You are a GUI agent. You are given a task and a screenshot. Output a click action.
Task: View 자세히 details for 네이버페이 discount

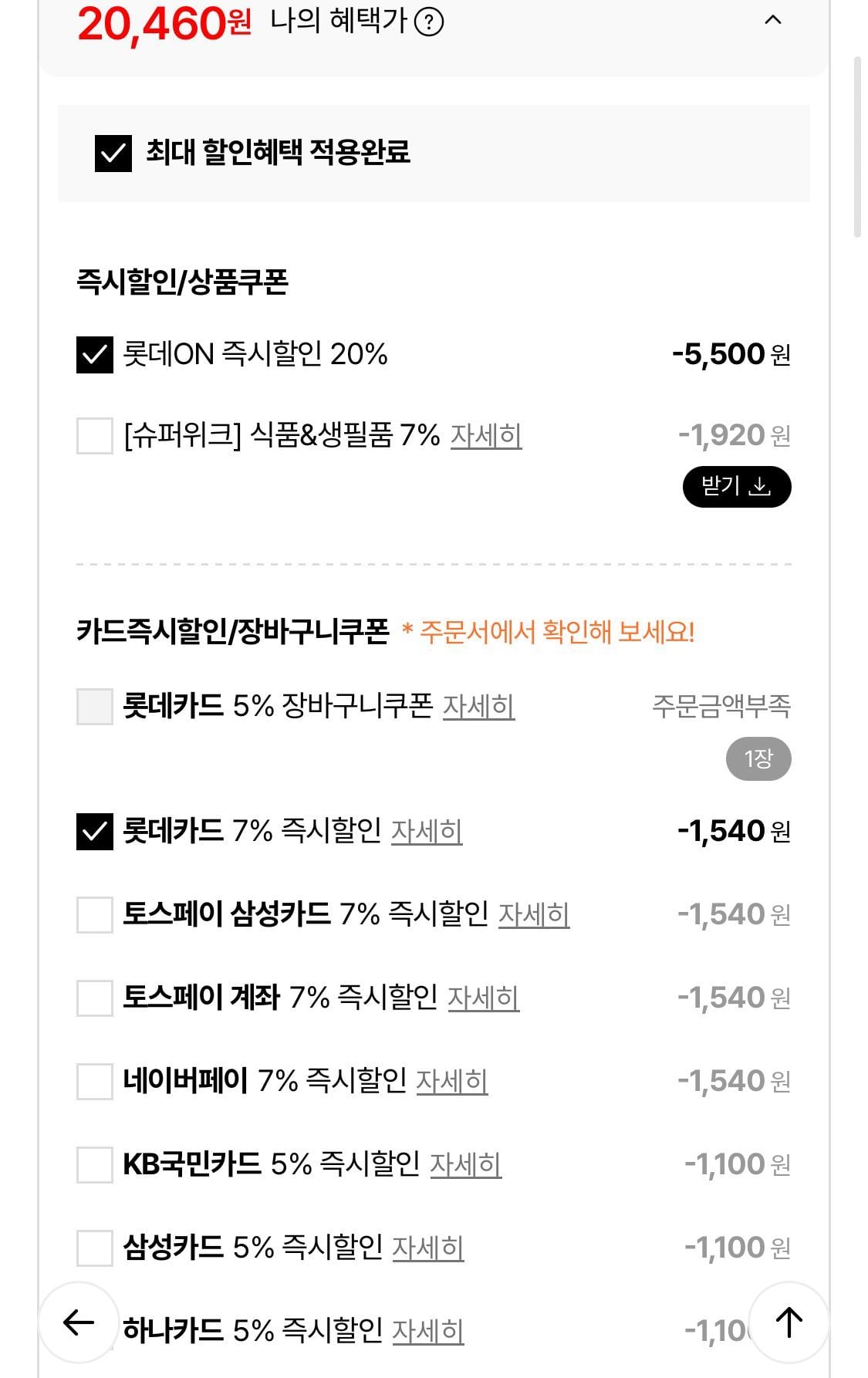tap(451, 1082)
